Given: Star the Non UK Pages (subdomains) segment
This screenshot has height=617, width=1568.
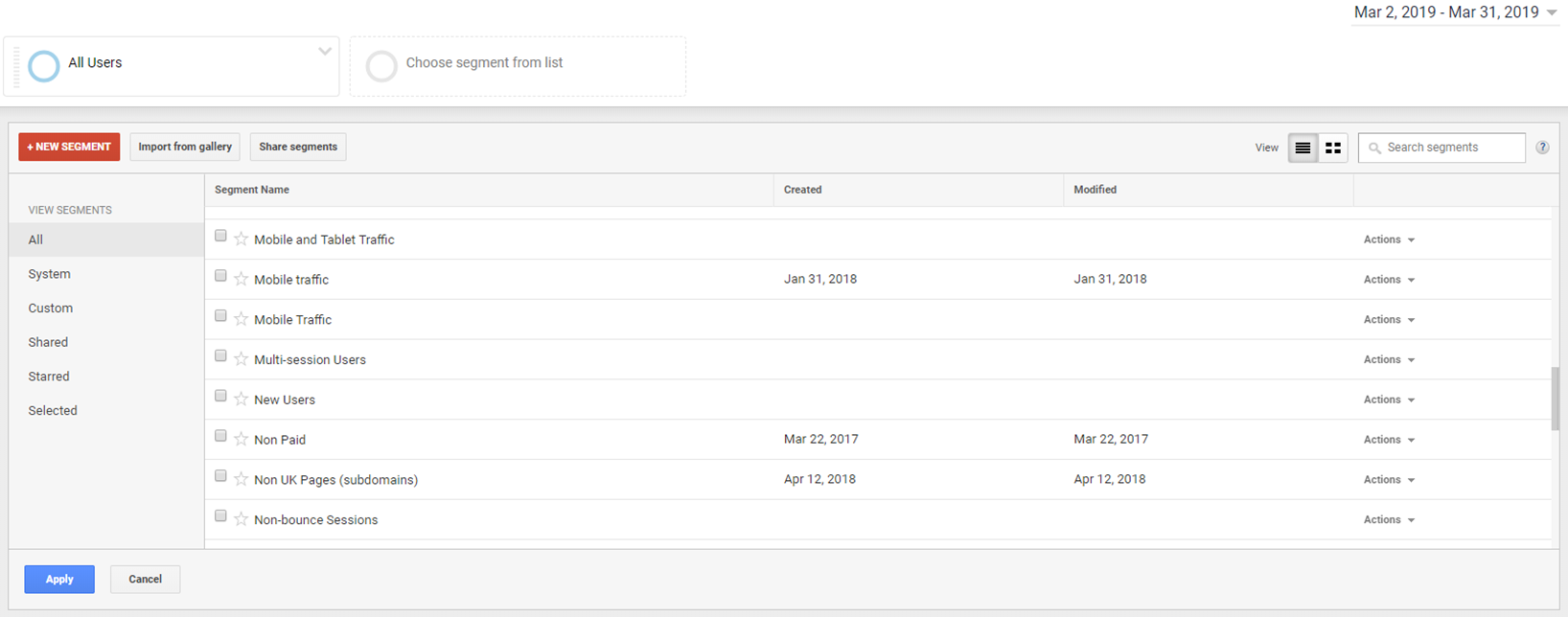Looking at the screenshot, I should [242, 479].
